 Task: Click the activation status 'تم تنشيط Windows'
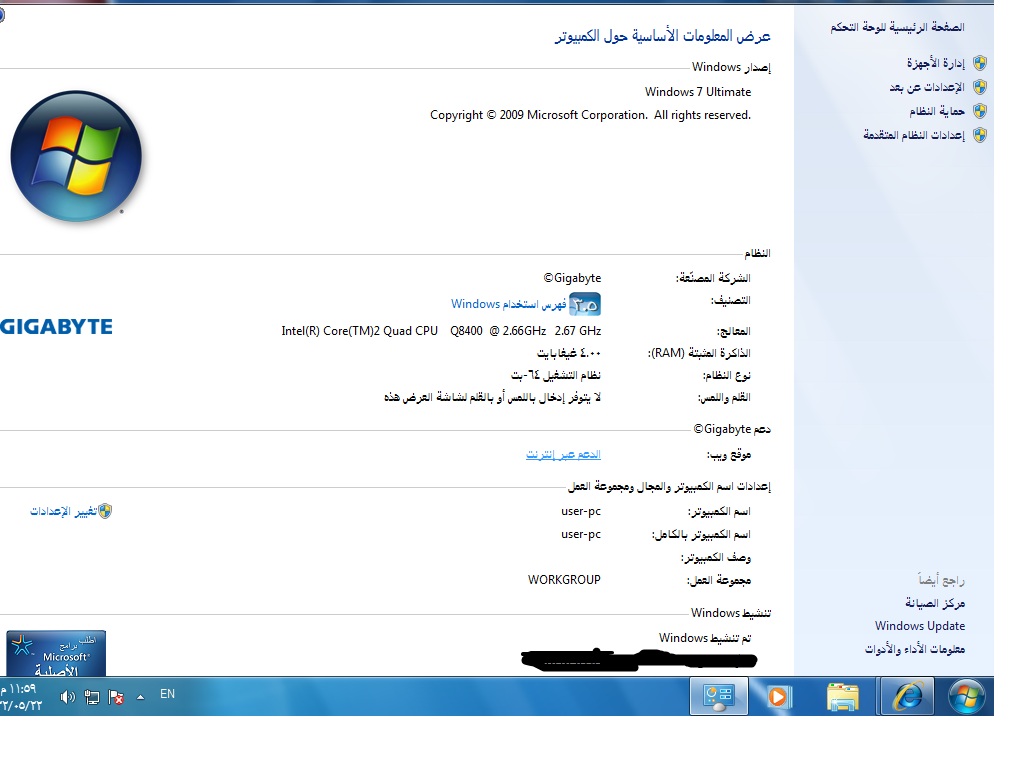click(x=705, y=638)
